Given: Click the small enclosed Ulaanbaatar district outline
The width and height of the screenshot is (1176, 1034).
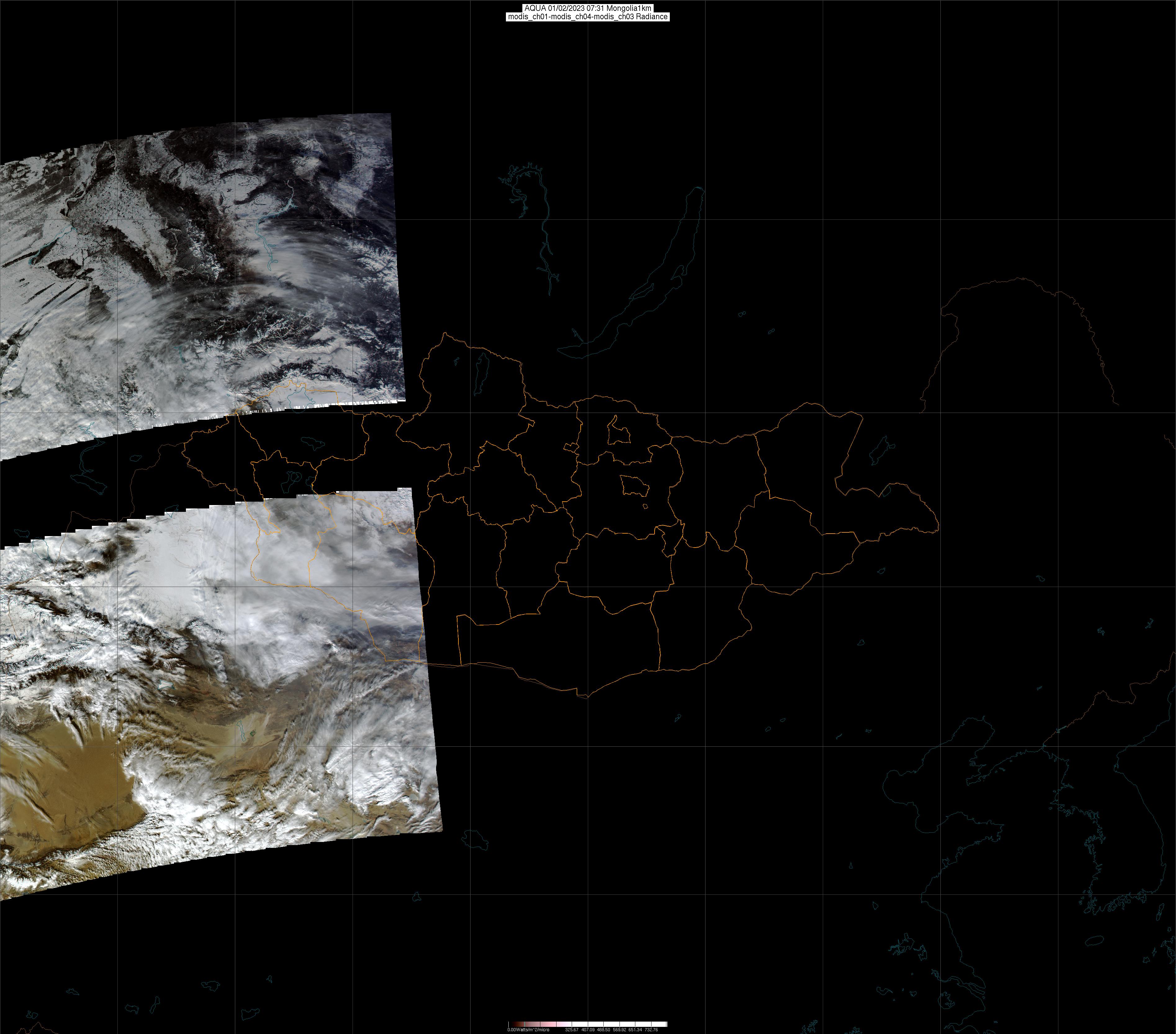Looking at the screenshot, I should tap(635, 486).
